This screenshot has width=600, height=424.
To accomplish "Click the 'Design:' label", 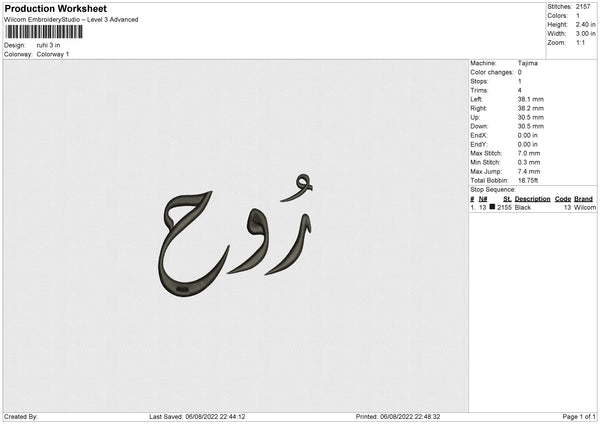I will click(x=15, y=45).
